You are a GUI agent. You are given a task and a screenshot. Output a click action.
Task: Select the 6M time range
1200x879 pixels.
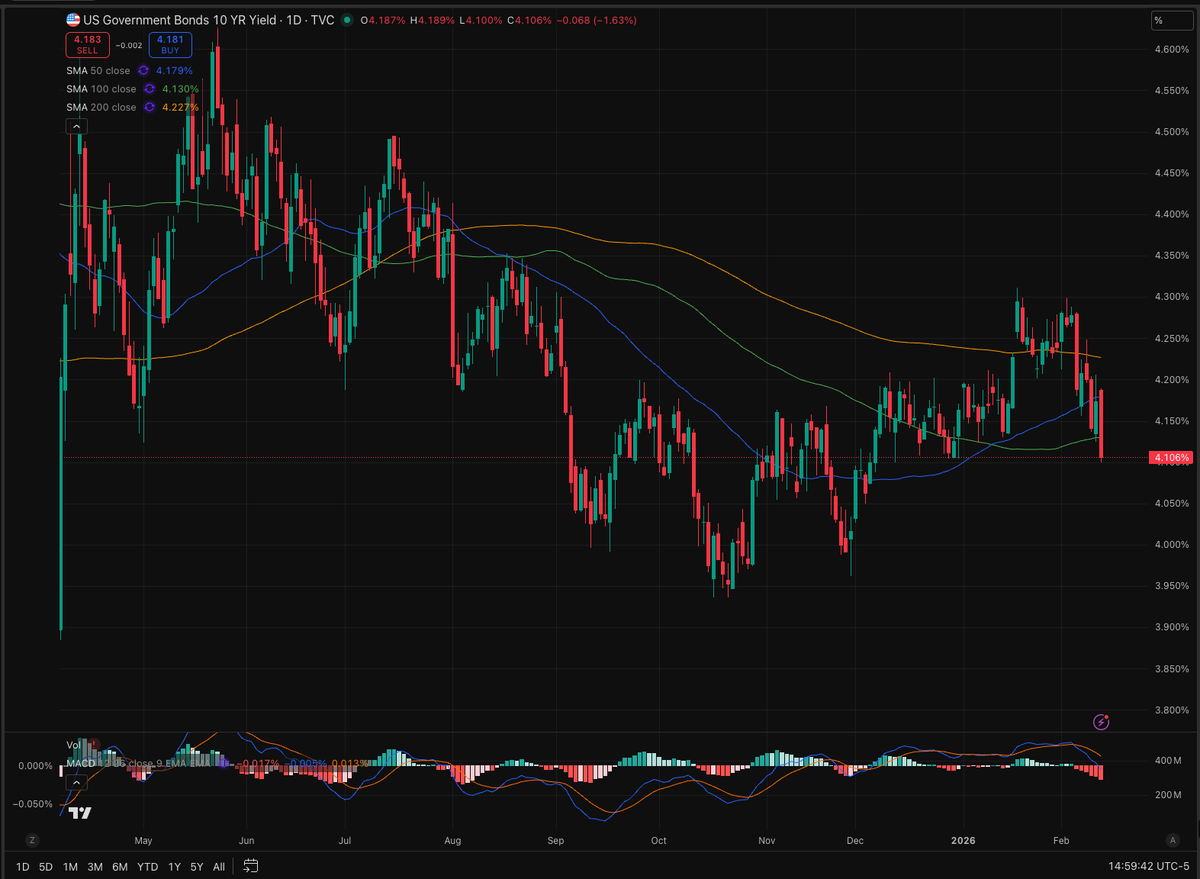120,866
